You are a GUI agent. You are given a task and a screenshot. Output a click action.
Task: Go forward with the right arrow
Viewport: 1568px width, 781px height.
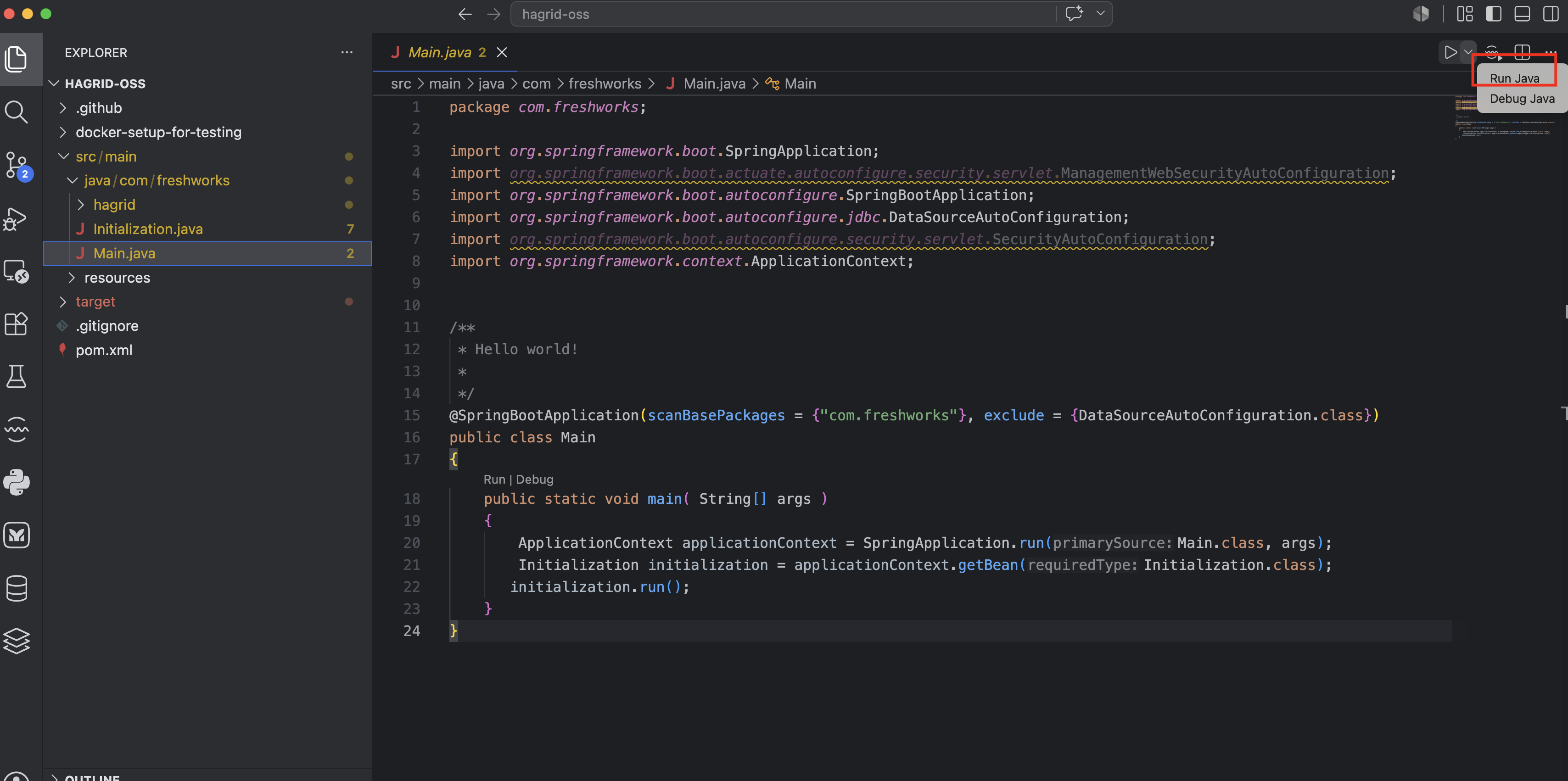[x=493, y=14]
